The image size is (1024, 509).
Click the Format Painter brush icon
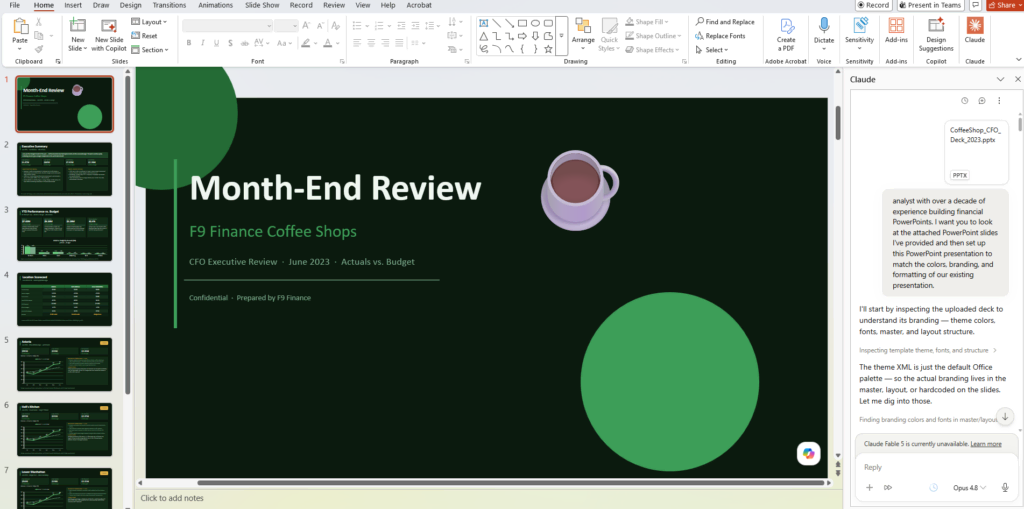[x=39, y=49]
